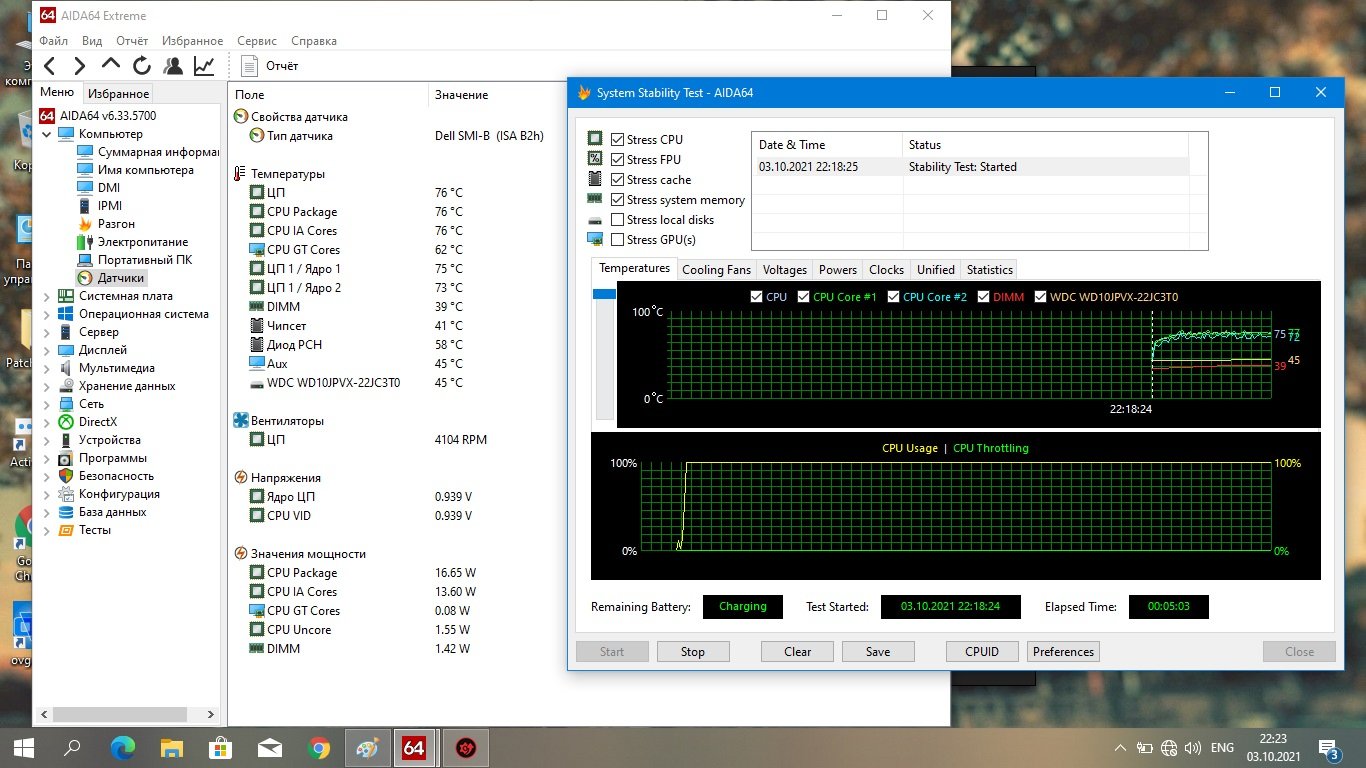
Task: Open CPUID panel button
Action: 982,652
